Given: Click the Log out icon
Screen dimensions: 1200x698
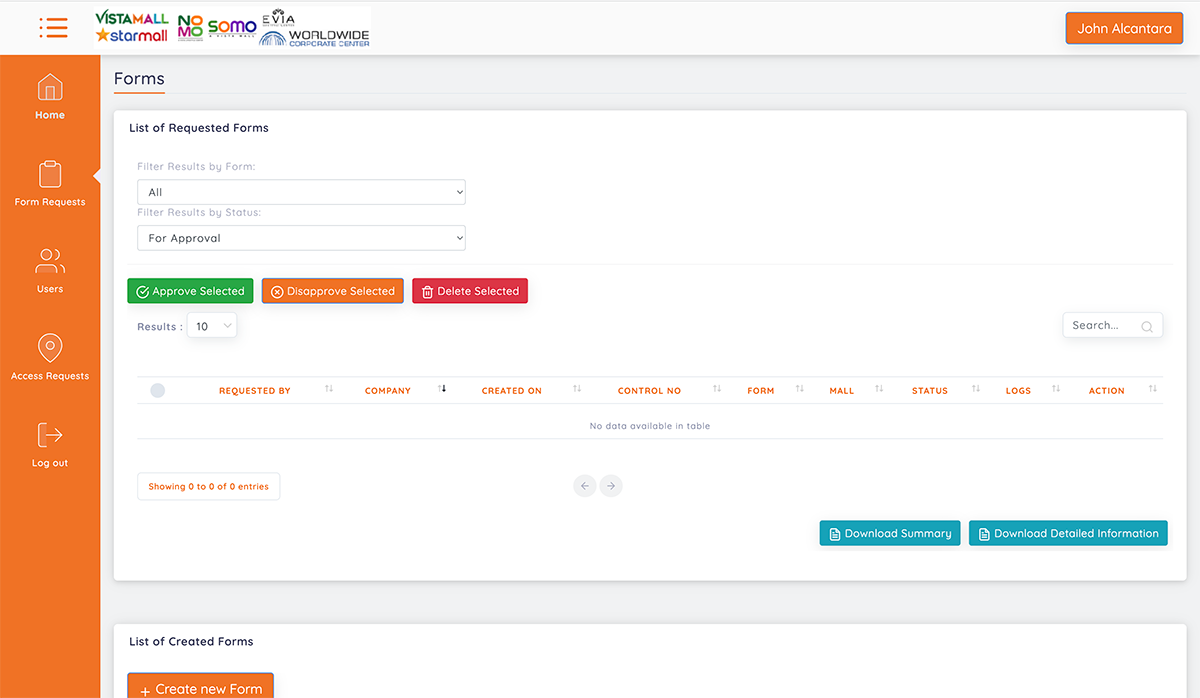Looking at the screenshot, I should click(50, 435).
